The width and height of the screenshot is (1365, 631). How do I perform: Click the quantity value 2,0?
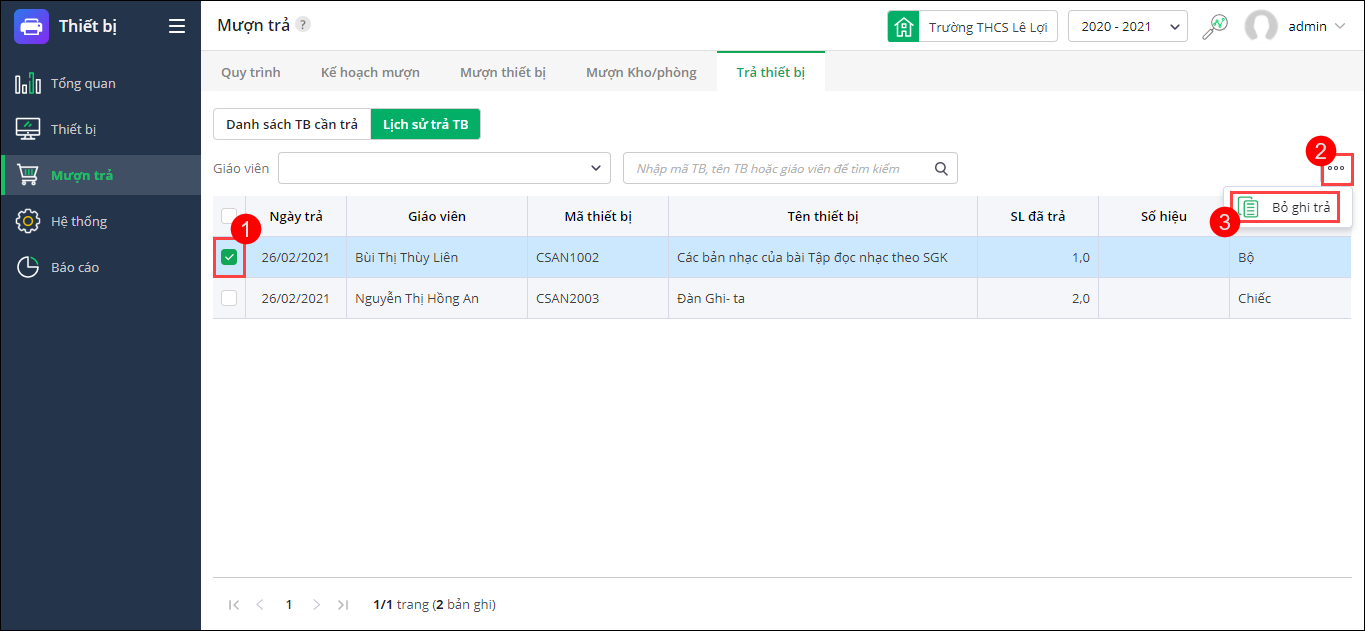tap(1081, 298)
